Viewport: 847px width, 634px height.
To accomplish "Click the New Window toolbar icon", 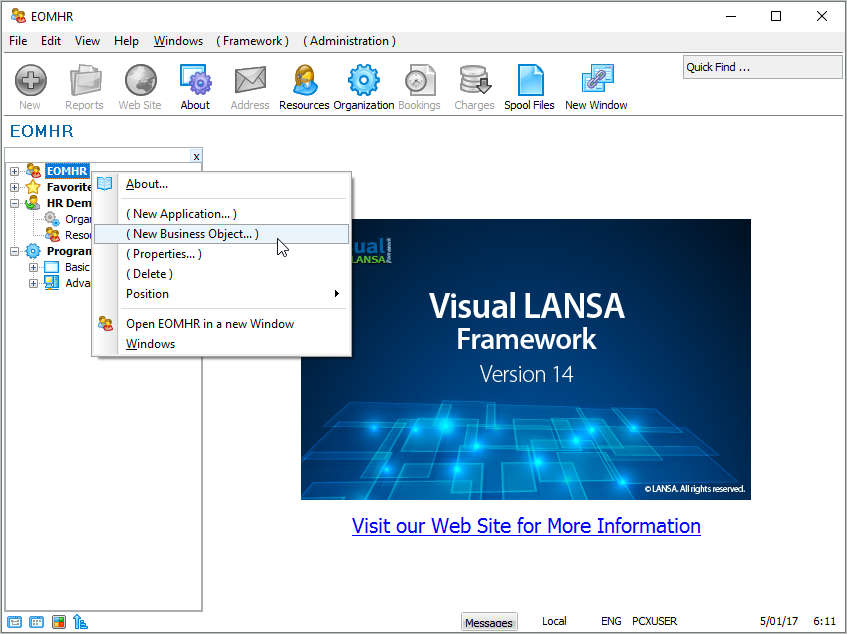I will [597, 80].
